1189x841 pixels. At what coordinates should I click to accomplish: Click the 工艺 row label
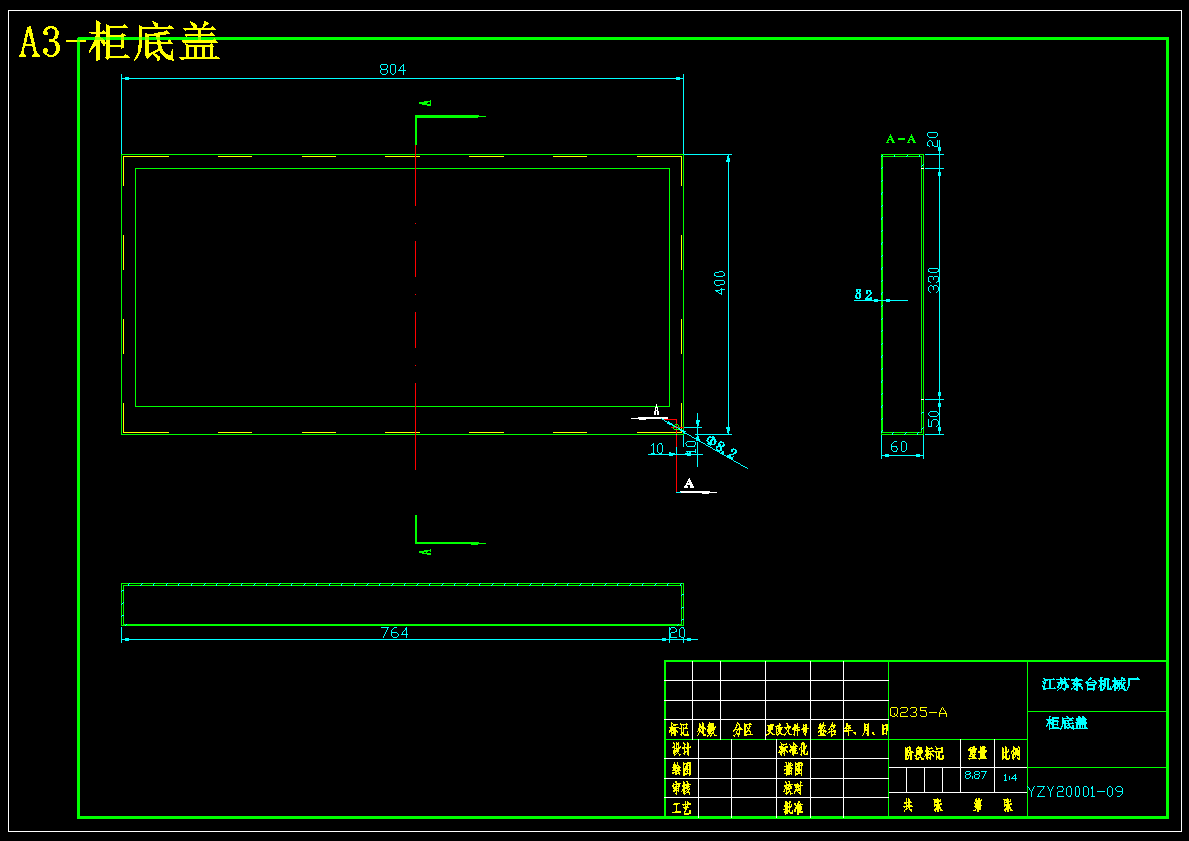pyautogui.click(x=681, y=808)
